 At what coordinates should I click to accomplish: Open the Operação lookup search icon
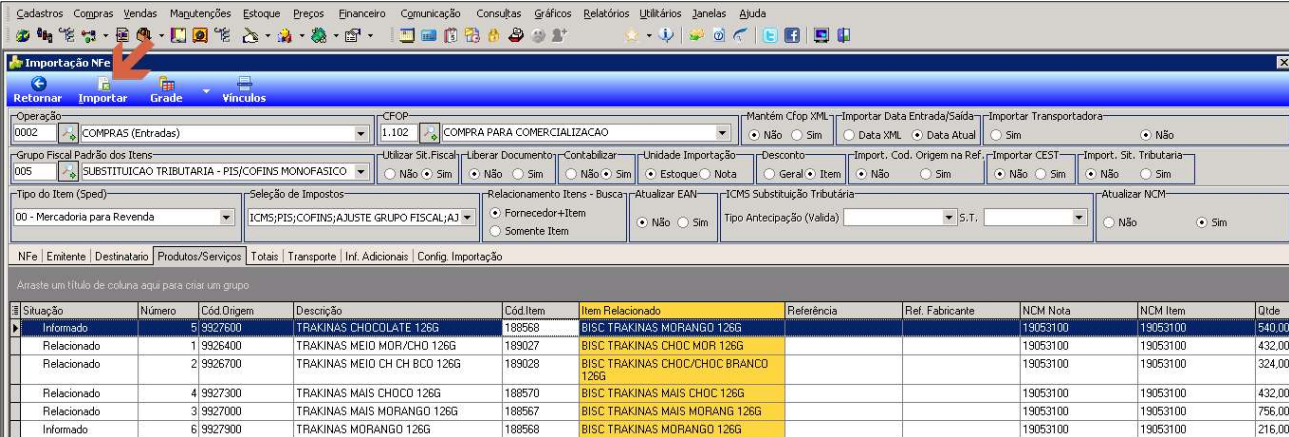pyautogui.click(x=68, y=132)
